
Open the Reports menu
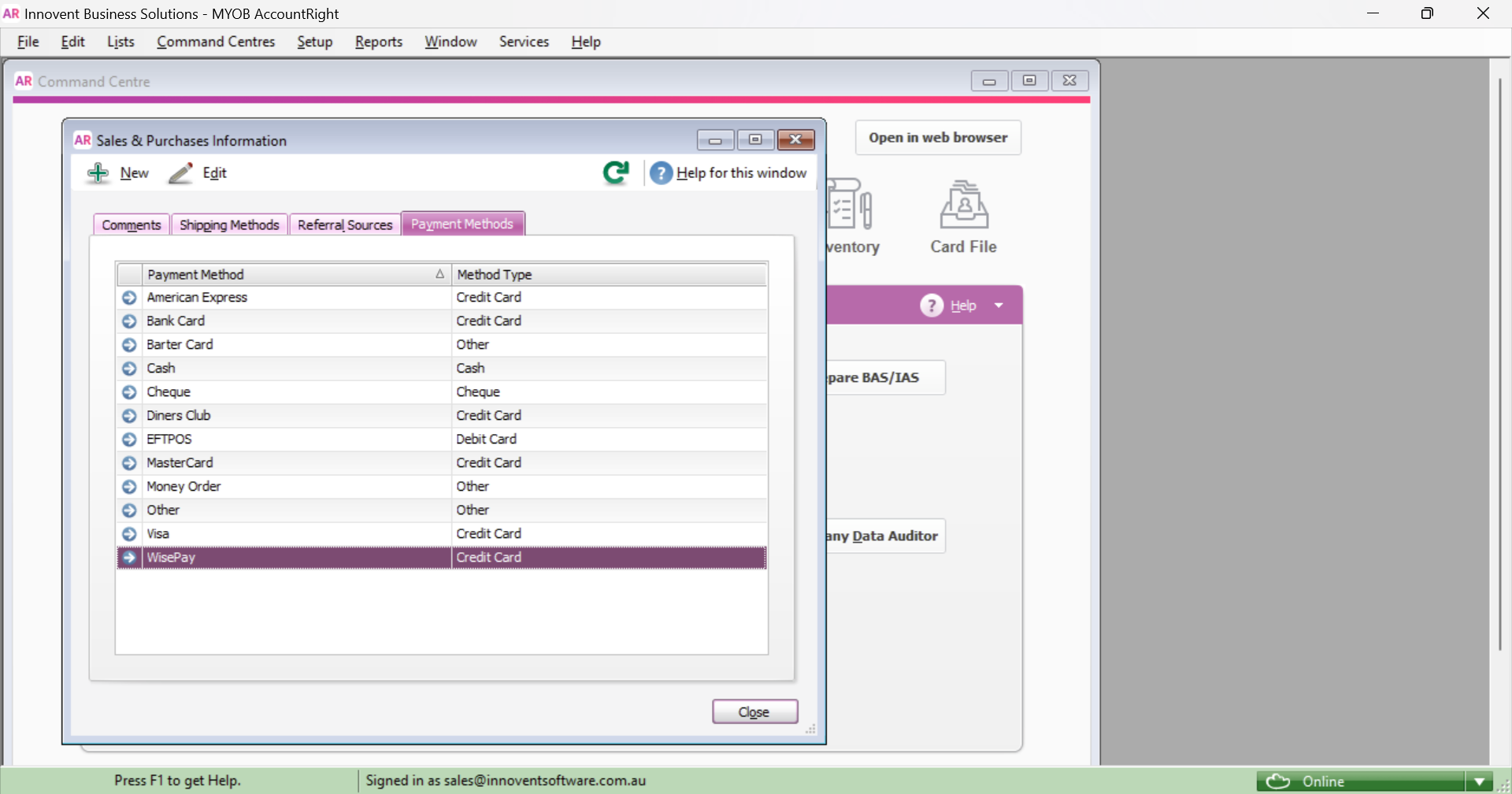click(x=379, y=42)
